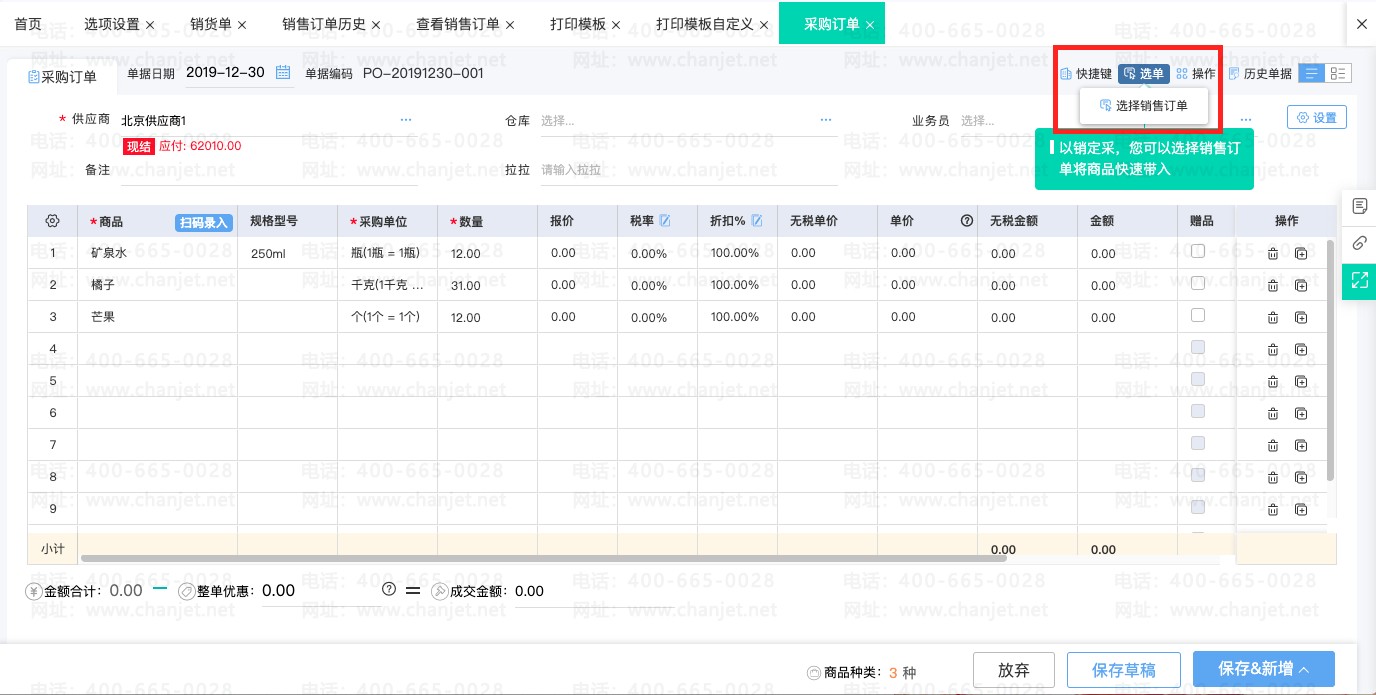Click the help icon beside 整单优惠
Image resolution: width=1376 pixels, height=695 pixels.
389,590
